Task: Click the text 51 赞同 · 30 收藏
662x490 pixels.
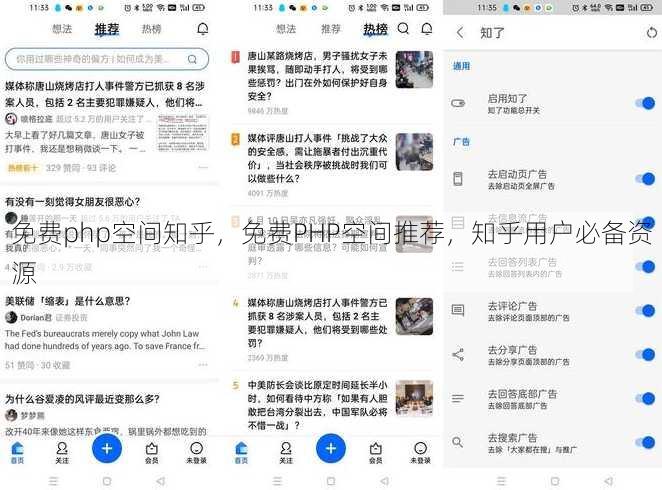Action: pos(38,365)
